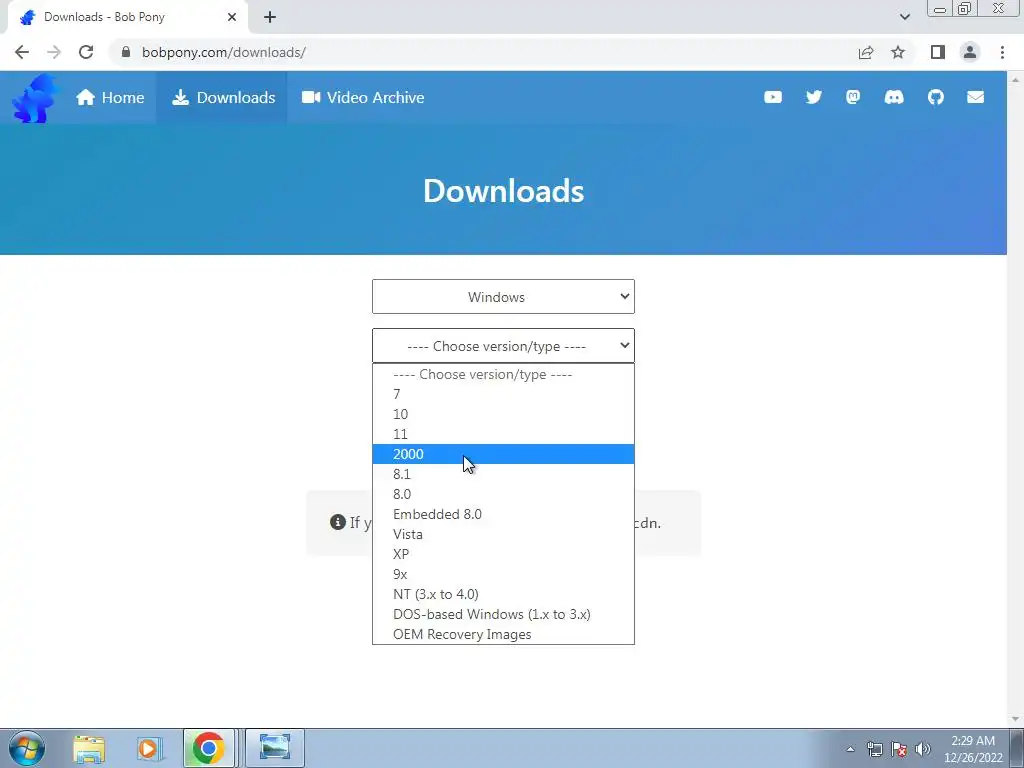Open the Discord social icon

click(x=894, y=97)
